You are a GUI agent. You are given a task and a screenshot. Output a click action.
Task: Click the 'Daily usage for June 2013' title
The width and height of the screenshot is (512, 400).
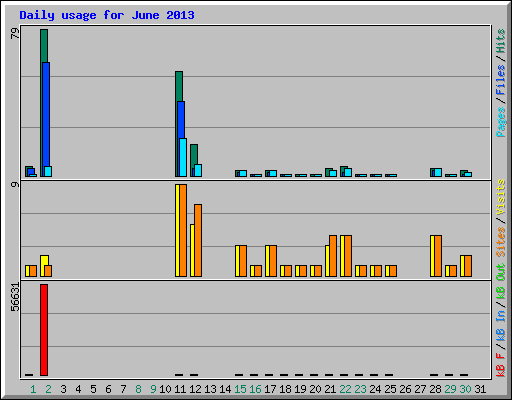(107, 15)
